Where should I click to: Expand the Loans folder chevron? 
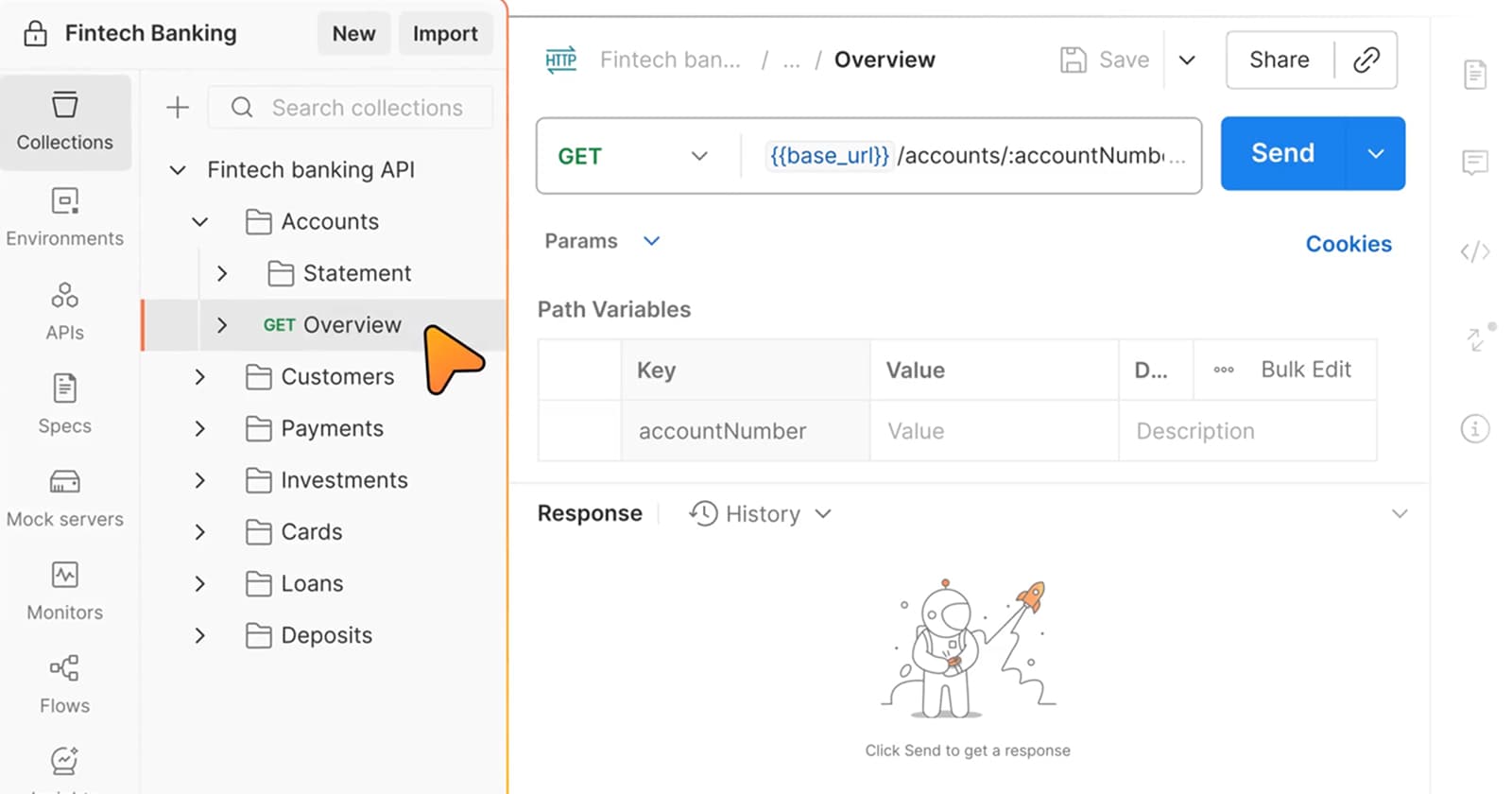click(x=199, y=584)
